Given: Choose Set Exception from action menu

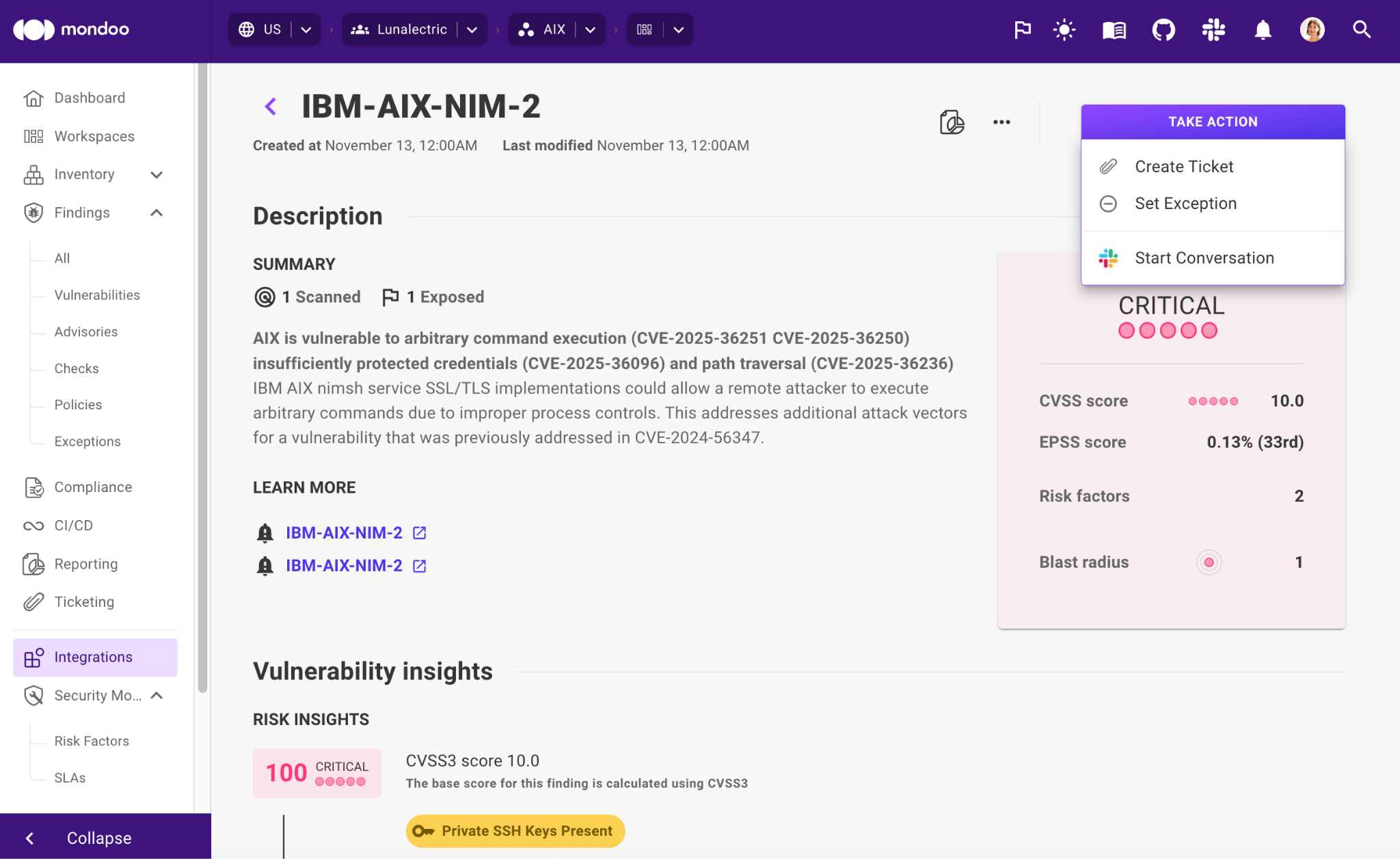Looking at the screenshot, I should 1185,203.
